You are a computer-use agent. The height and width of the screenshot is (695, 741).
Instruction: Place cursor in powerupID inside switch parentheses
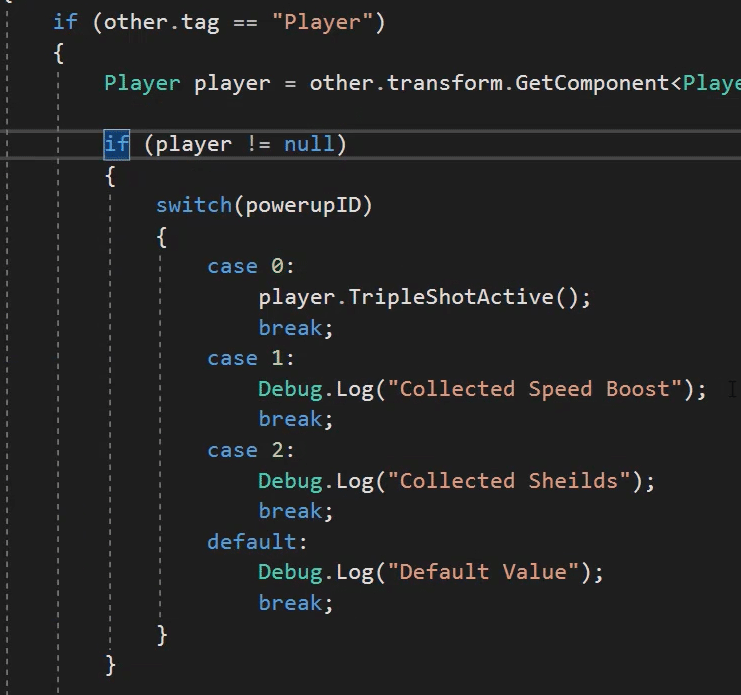303,206
